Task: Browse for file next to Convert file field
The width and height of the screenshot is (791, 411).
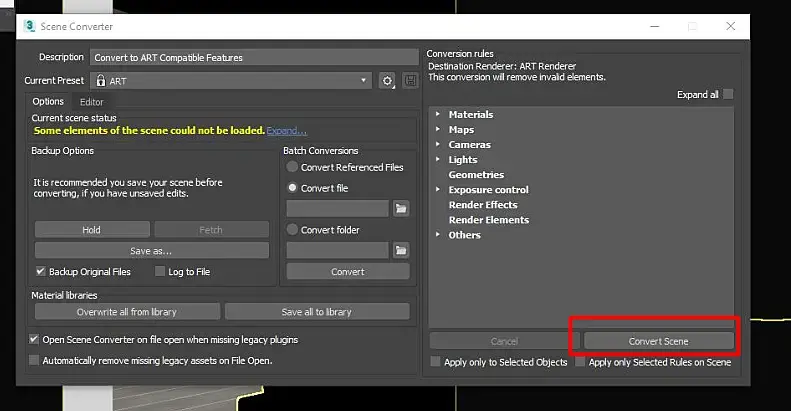Action: 401,208
